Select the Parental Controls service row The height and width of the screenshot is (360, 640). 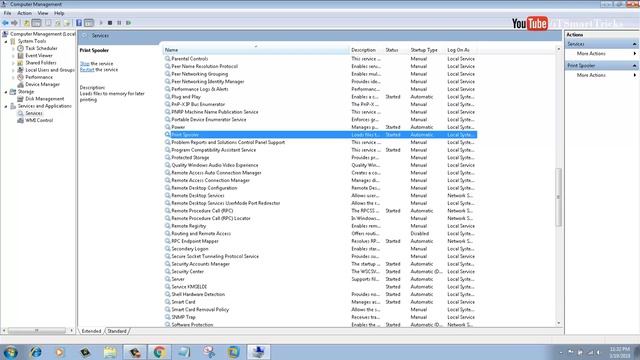320,59
